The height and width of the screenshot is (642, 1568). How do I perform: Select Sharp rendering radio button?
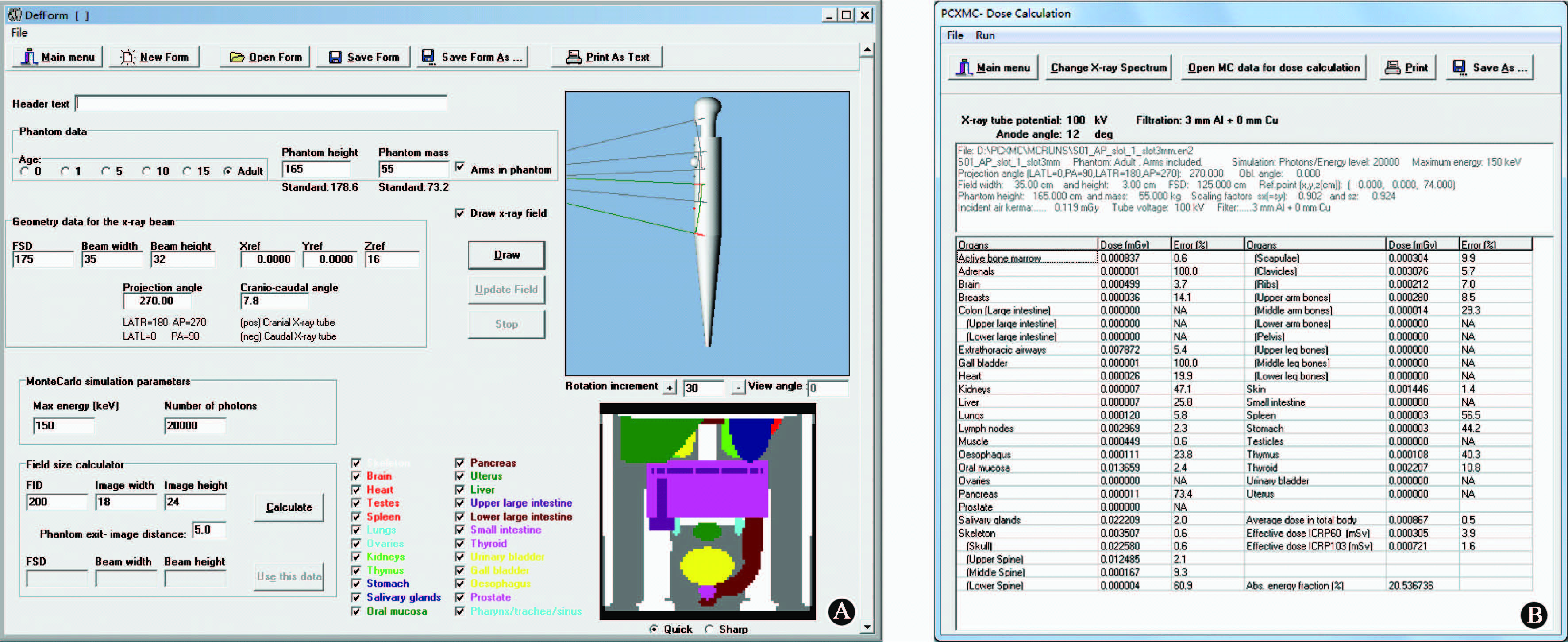coord(709,629)
